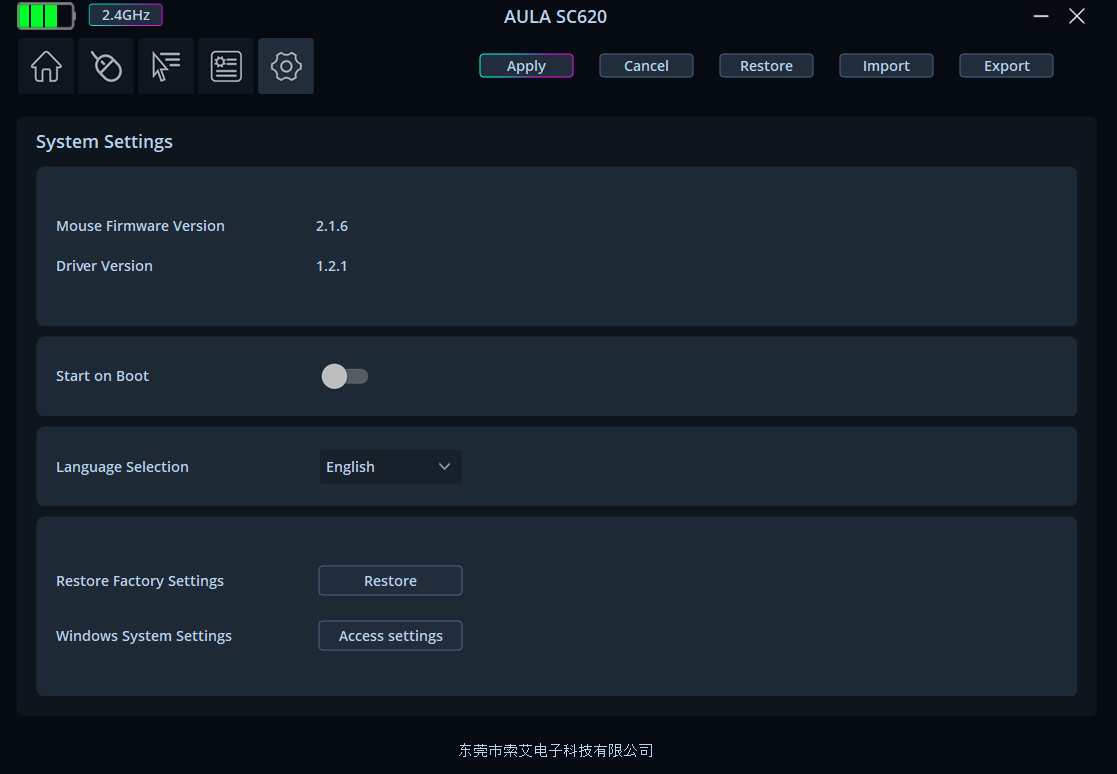
Task: Click the Language Selection label
Action: pyautogui.click(x=123, y=467)
